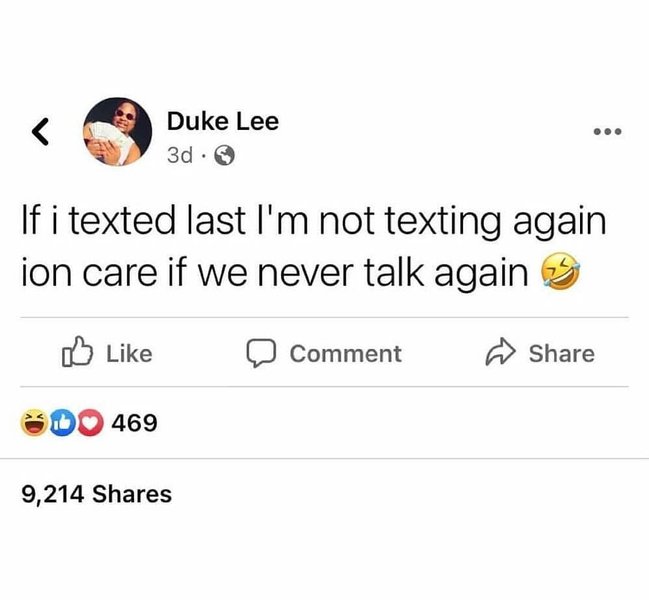Click the Haha laughing reaction icon
Image resolution: width=649 pixels, height=600 pixels.
tap(34, 422)
